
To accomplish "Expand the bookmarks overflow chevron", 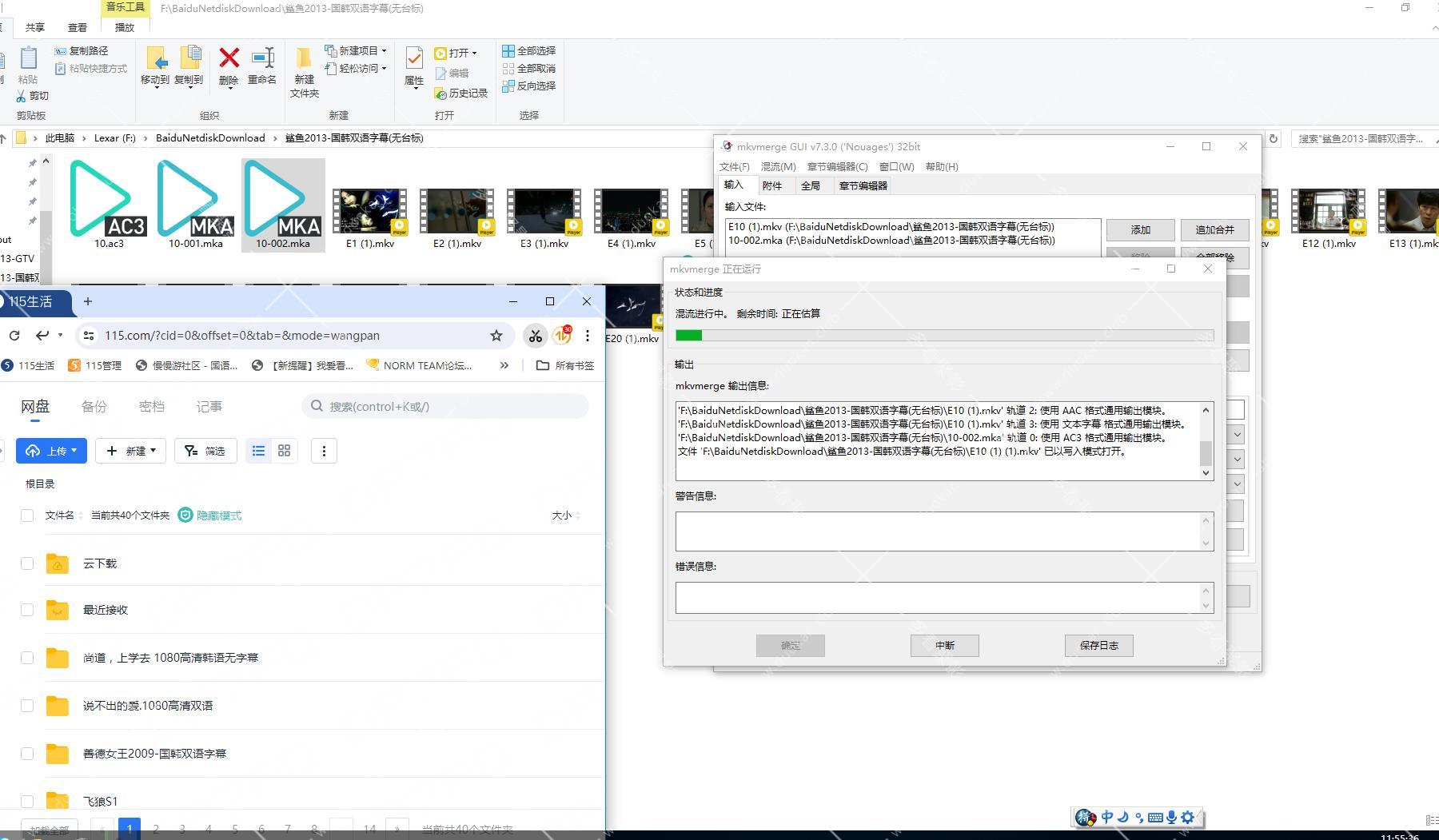I will pyautogui.click(x=504, y=365).
